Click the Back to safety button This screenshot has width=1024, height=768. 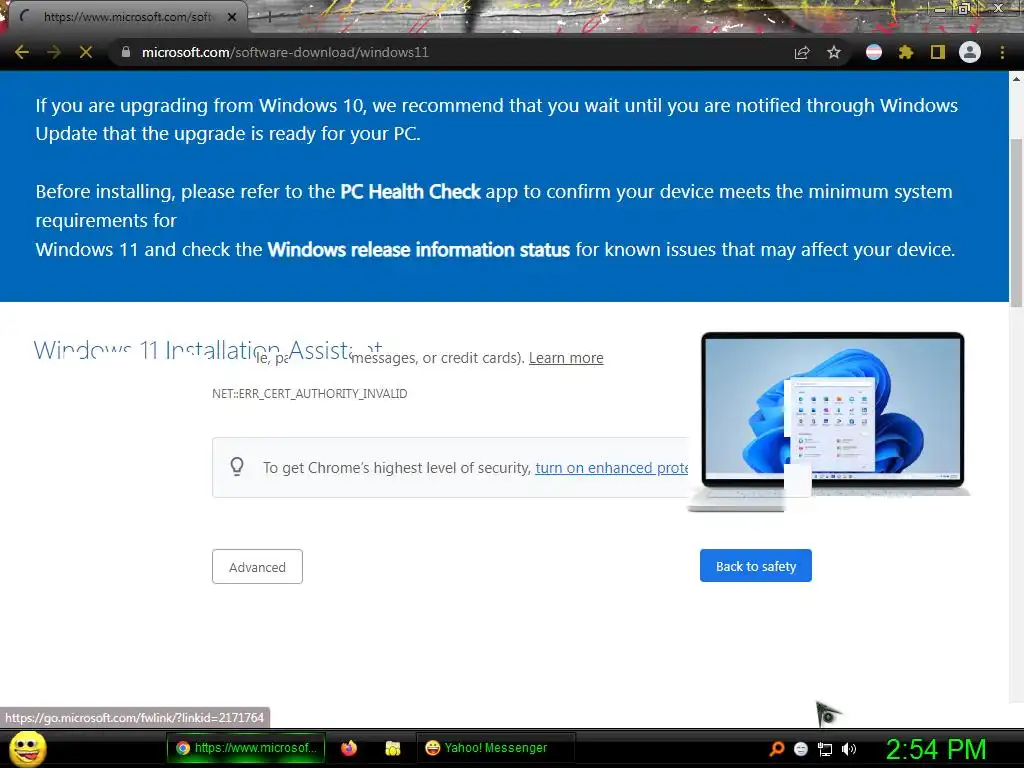pyautogui.click(x=756, y=566)
